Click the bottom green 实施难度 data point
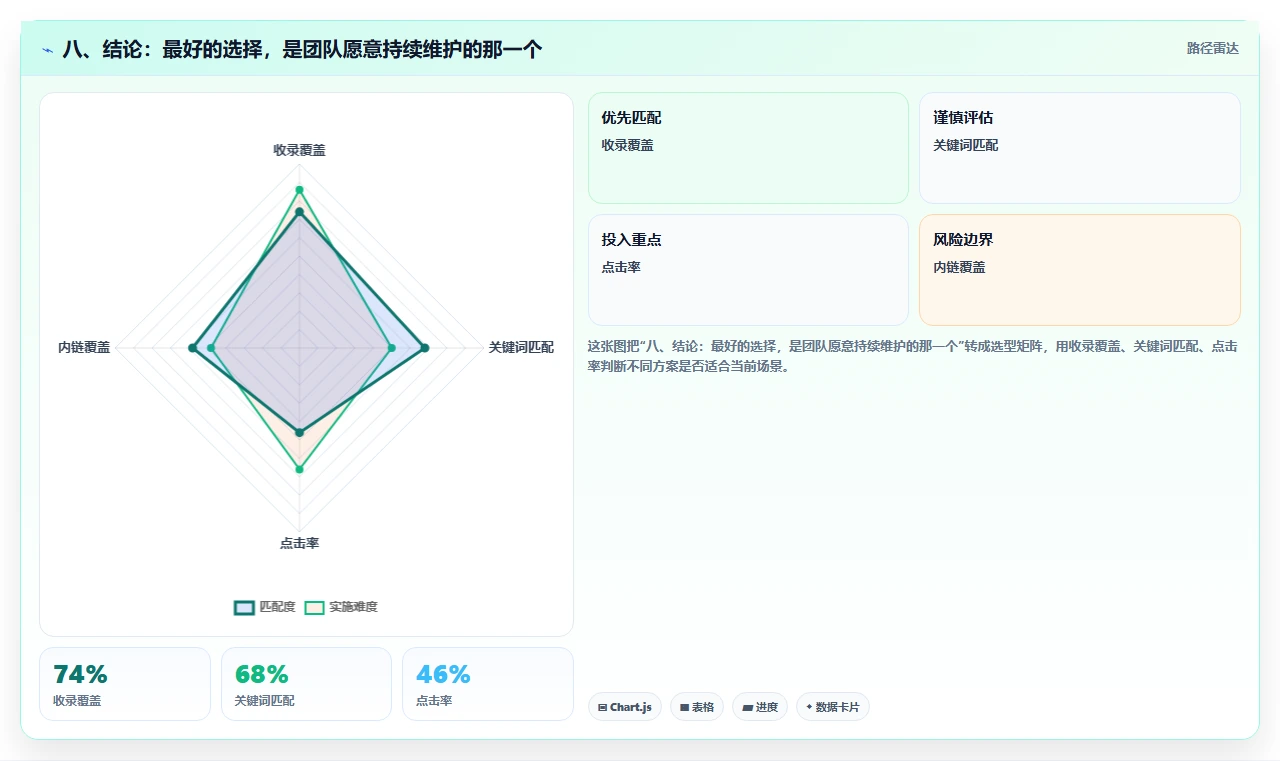1280x761 pixels. (299, 469)
